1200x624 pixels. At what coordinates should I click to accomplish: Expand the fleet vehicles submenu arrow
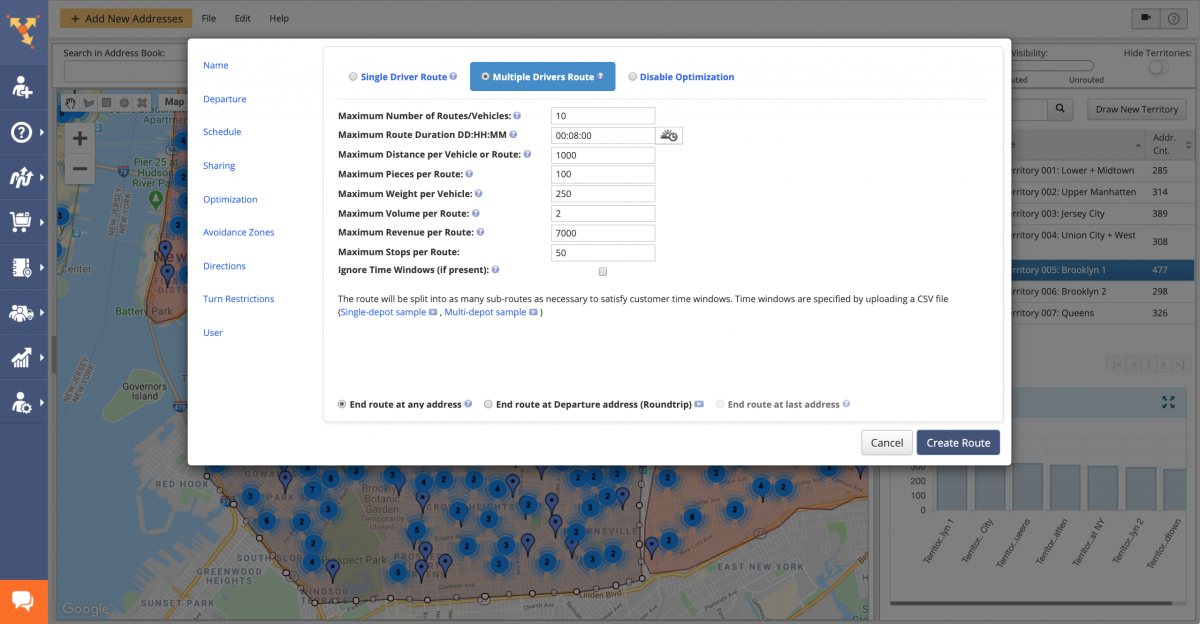pos(42,312)
